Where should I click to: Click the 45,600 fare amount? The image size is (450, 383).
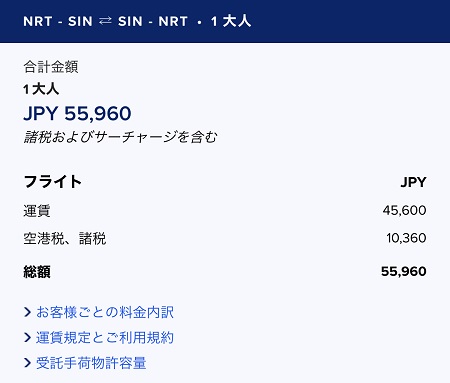coord(404,210)
